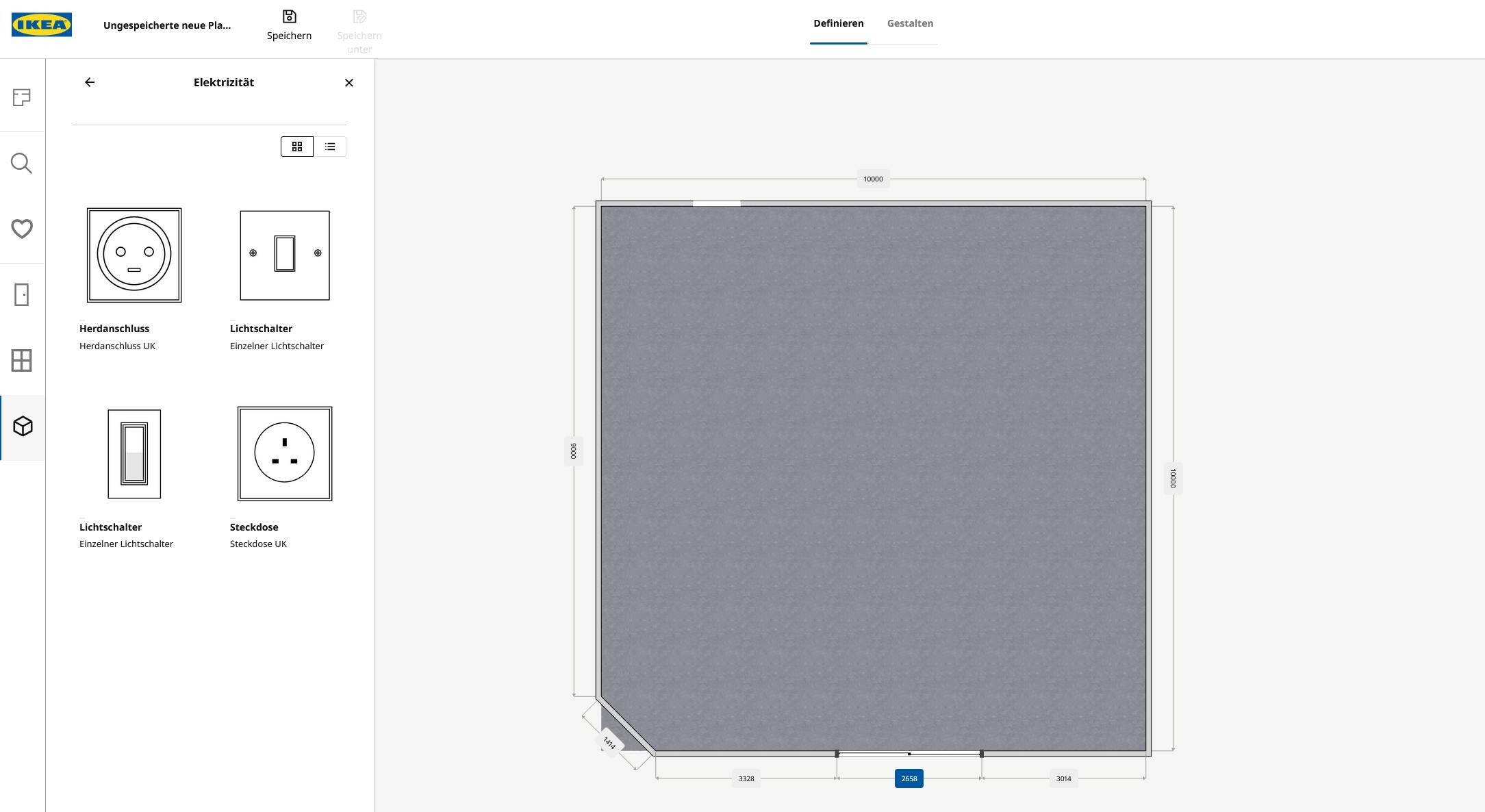Open the favorites heart sidebar icon

22,229
